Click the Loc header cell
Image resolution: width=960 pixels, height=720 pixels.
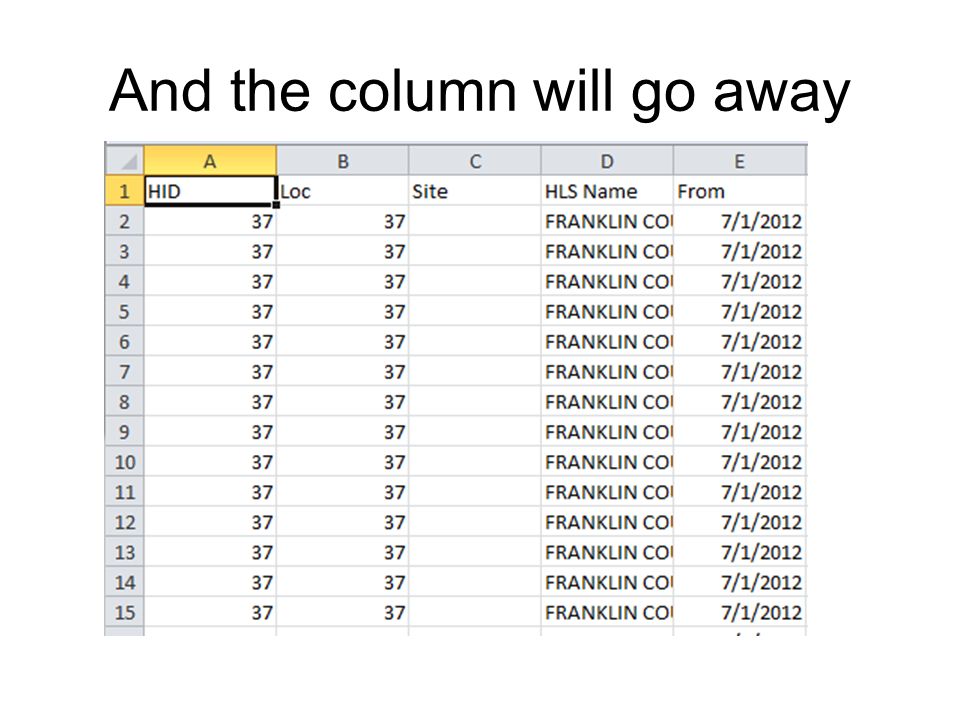[343, 191]
